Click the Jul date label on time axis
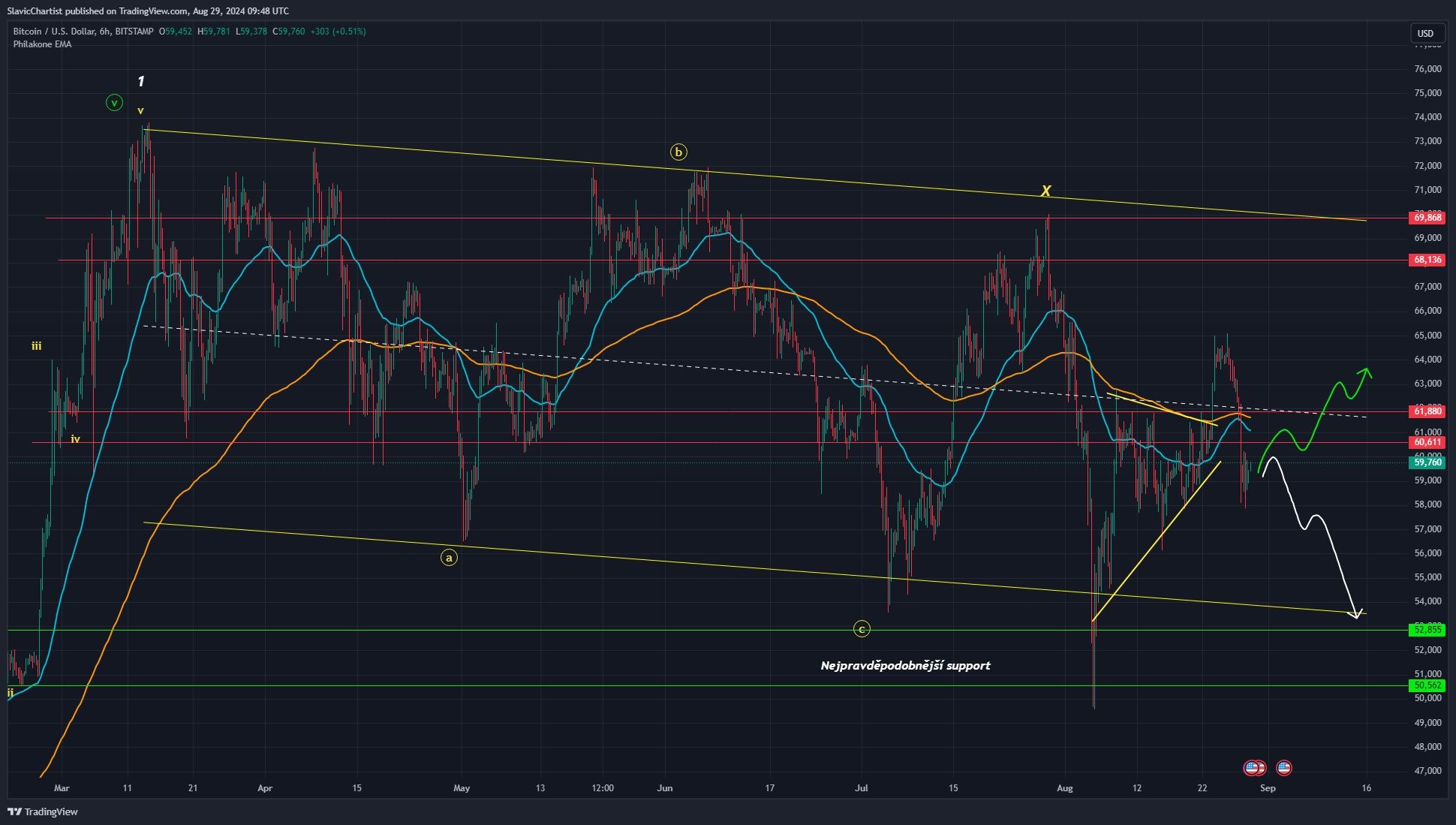Image resolution: width=1456 pixels, height=825 pixels. (x=861, y=788)
